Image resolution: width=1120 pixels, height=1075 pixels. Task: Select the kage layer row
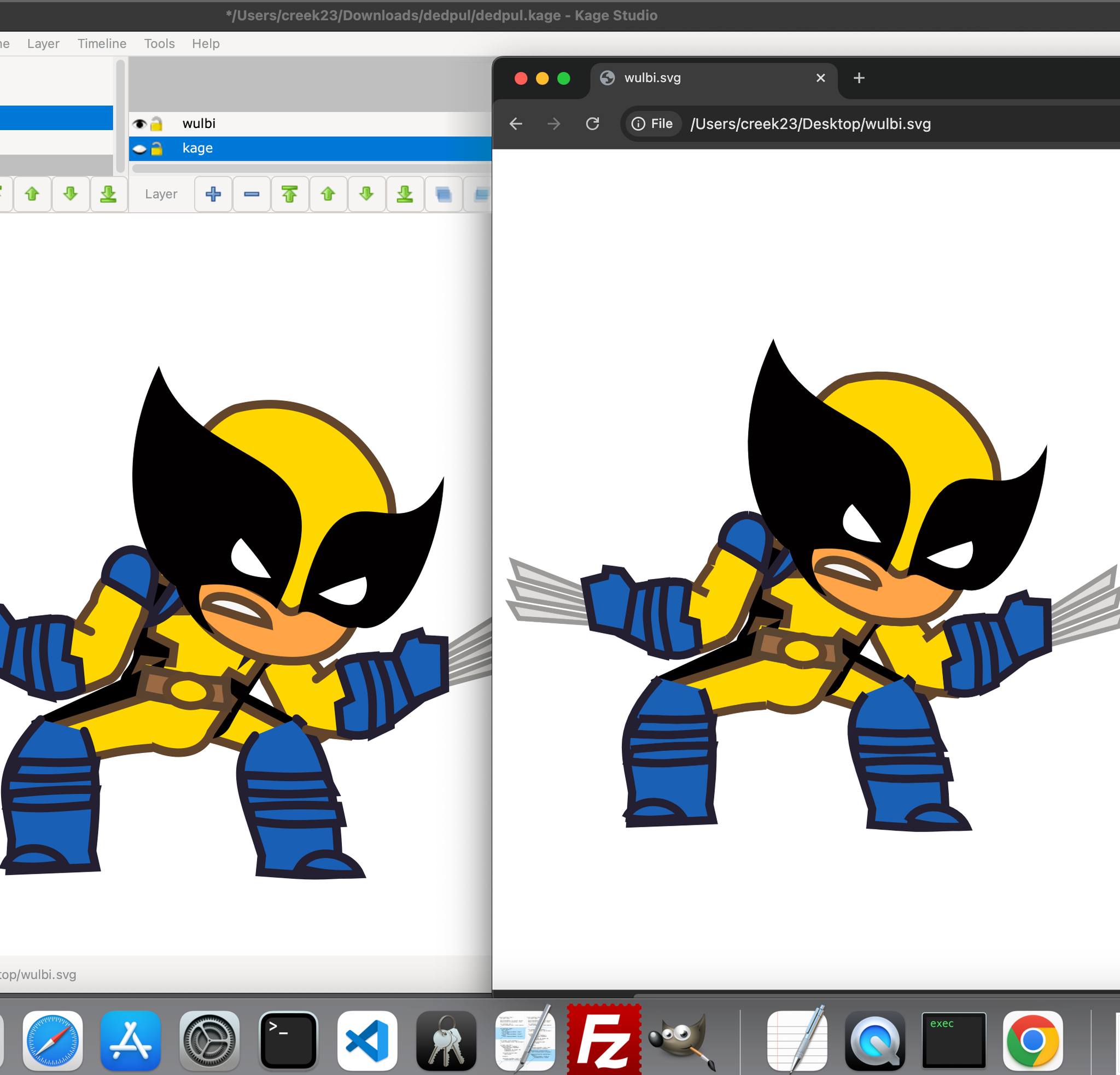310,149
